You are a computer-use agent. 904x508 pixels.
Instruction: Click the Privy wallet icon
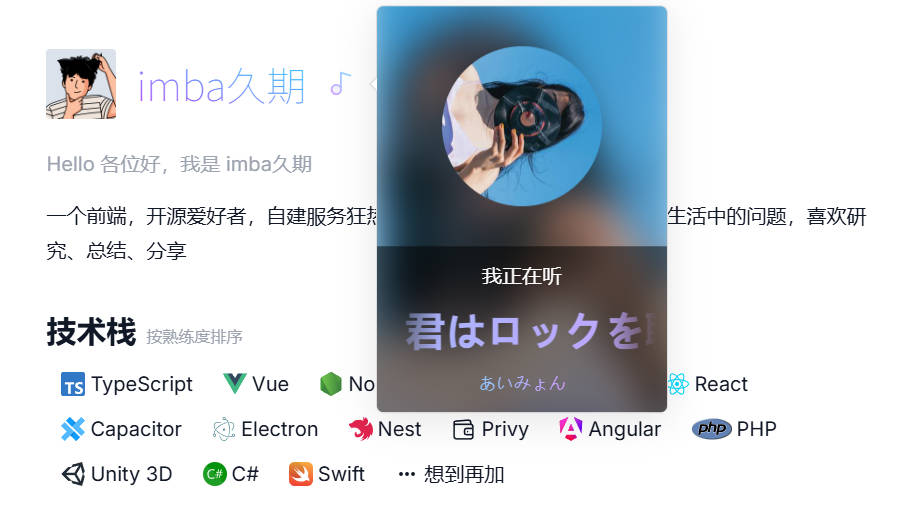point(464,430)
